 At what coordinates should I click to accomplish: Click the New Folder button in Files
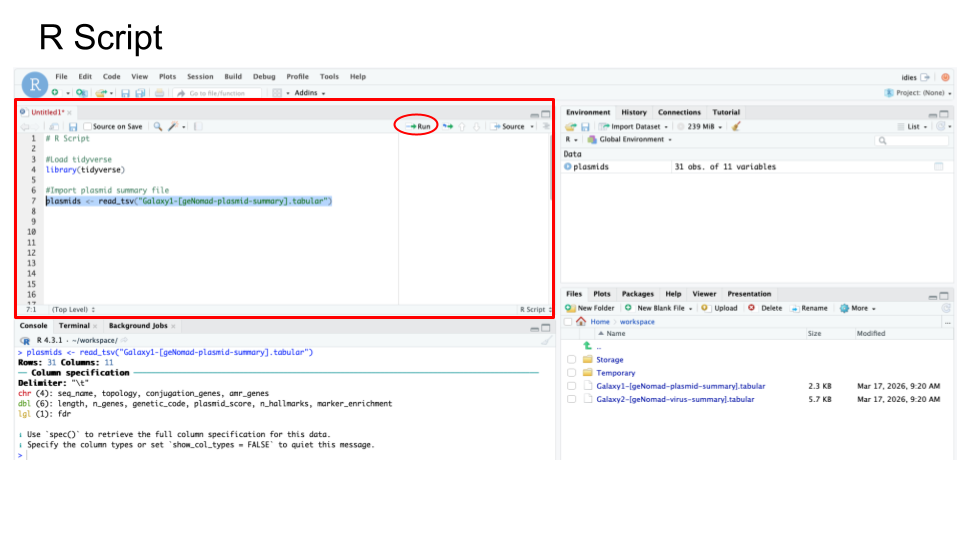[591, 308]
